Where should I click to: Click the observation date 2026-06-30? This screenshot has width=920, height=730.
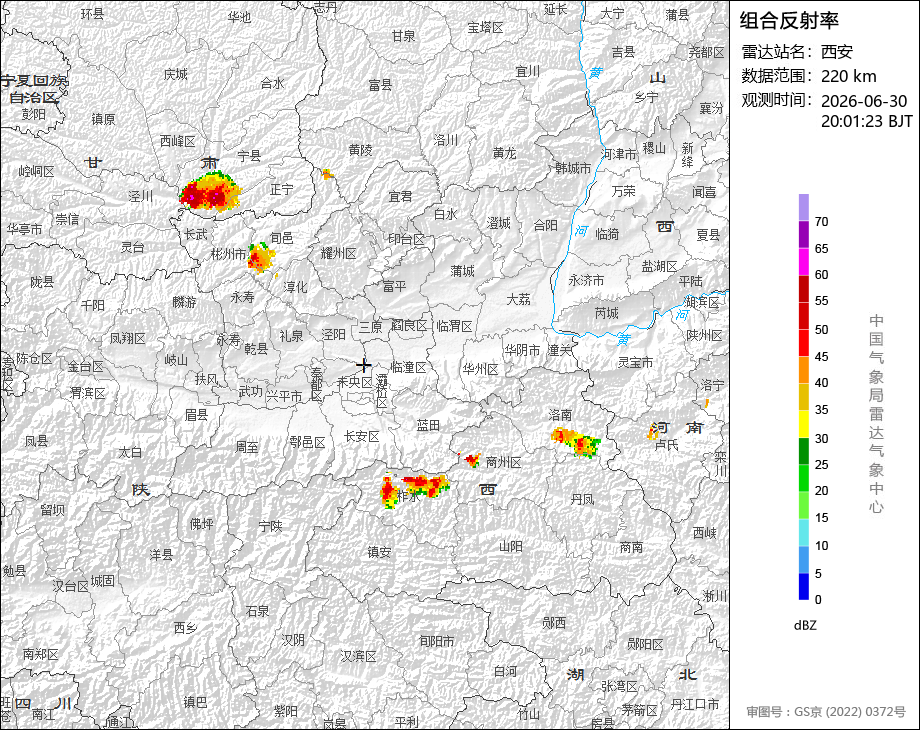coord(864,101)
